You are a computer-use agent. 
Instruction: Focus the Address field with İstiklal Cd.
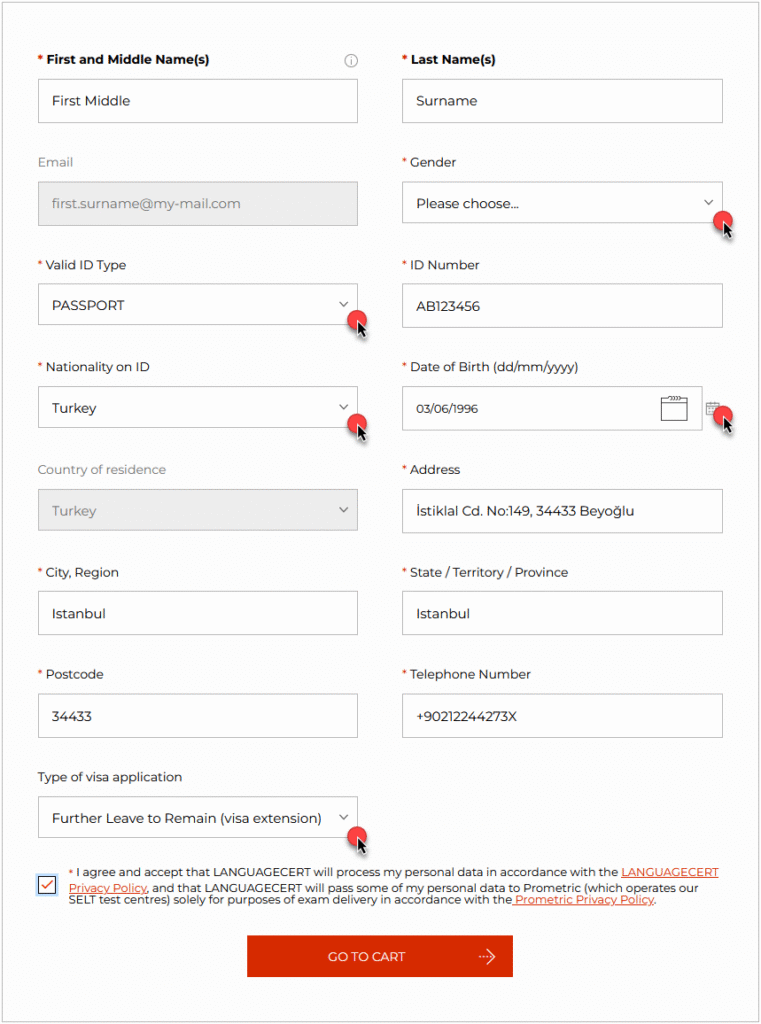[x=562, y=511]
